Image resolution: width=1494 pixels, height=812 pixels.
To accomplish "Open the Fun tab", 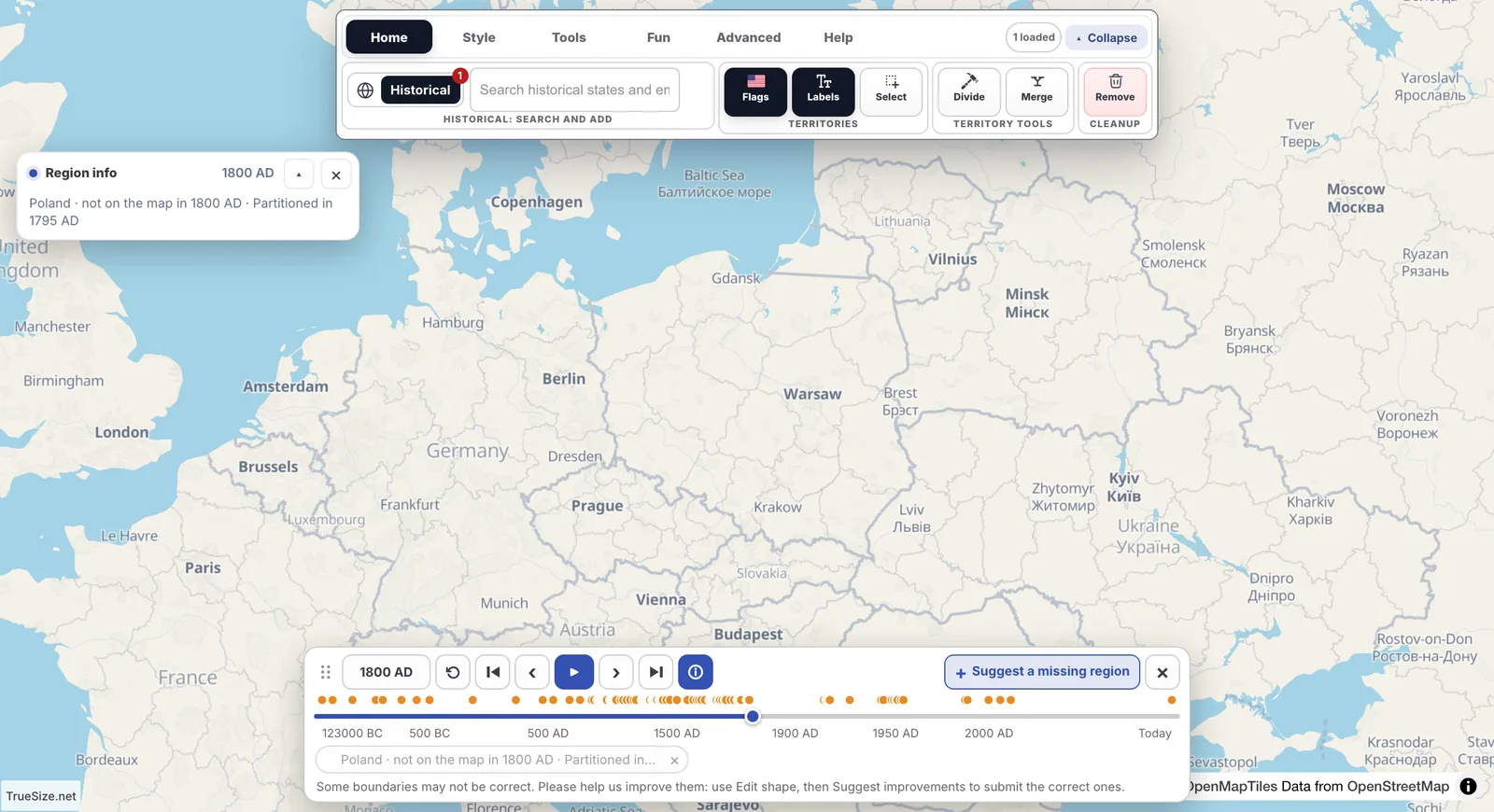I will [658, 37].
